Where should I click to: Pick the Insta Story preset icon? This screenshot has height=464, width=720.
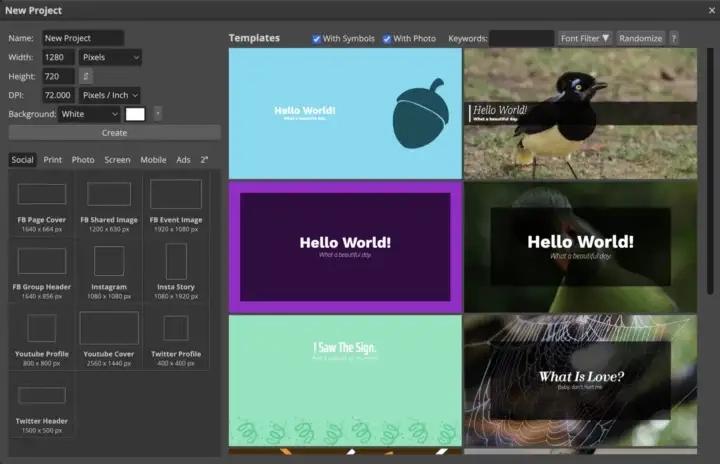coord(176,261)
